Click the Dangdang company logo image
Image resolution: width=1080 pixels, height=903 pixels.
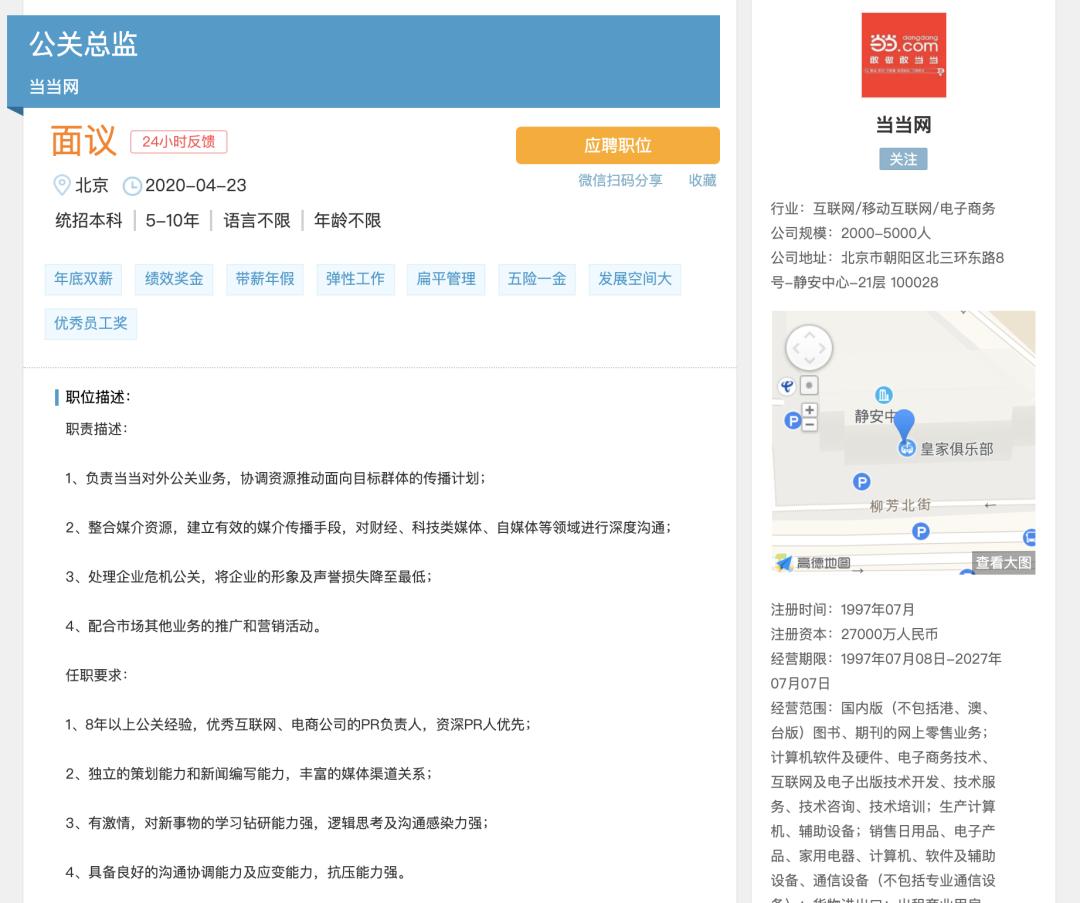(903, 55)
